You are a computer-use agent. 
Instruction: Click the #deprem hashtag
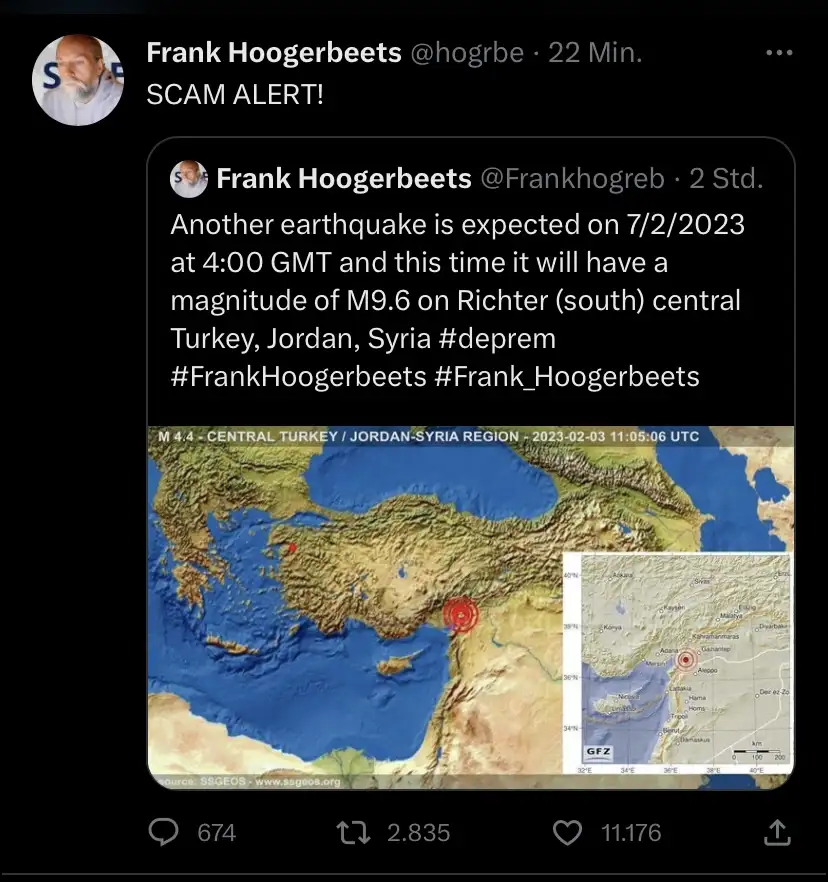497,338
